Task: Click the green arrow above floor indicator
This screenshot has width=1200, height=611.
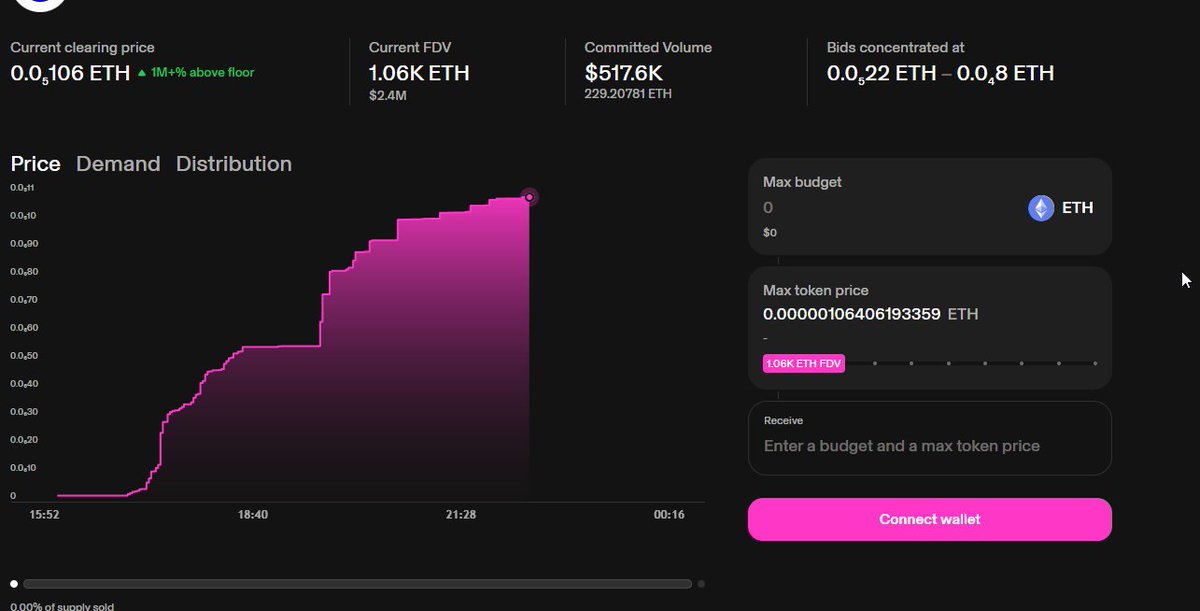Action: (142, 73)
